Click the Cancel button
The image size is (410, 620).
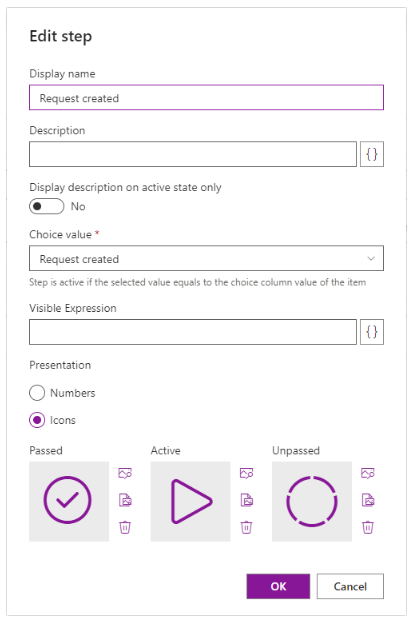point(350,586)
